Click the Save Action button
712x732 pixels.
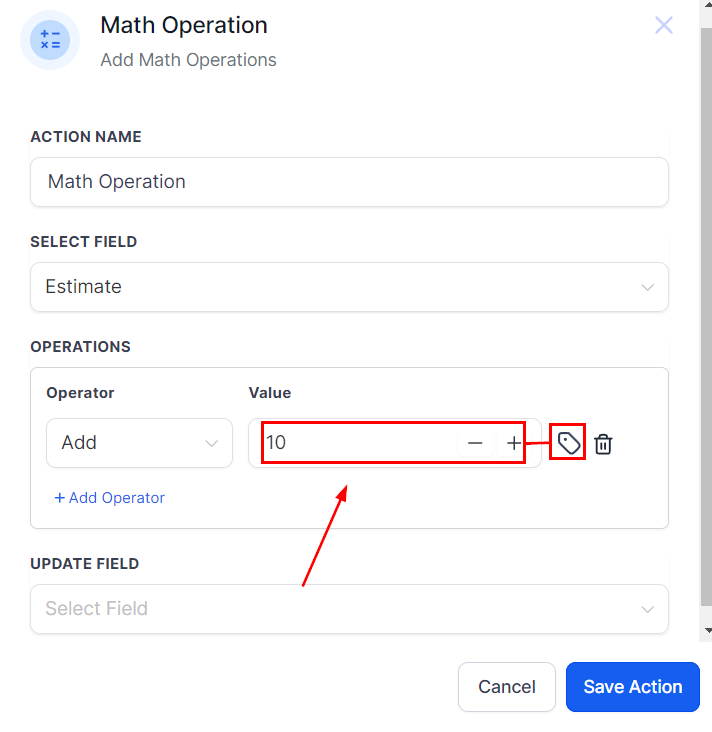632,687
